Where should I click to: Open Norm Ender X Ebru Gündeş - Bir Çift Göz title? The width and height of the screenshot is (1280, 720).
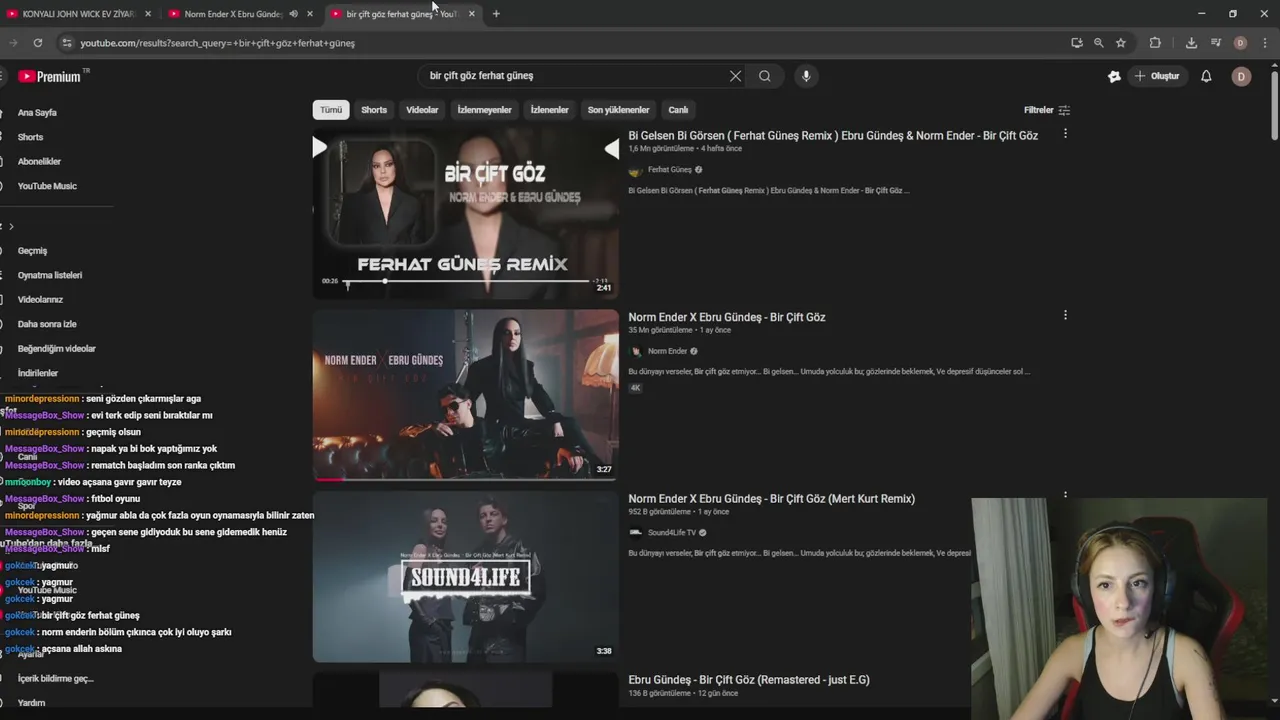pos(727,317)
